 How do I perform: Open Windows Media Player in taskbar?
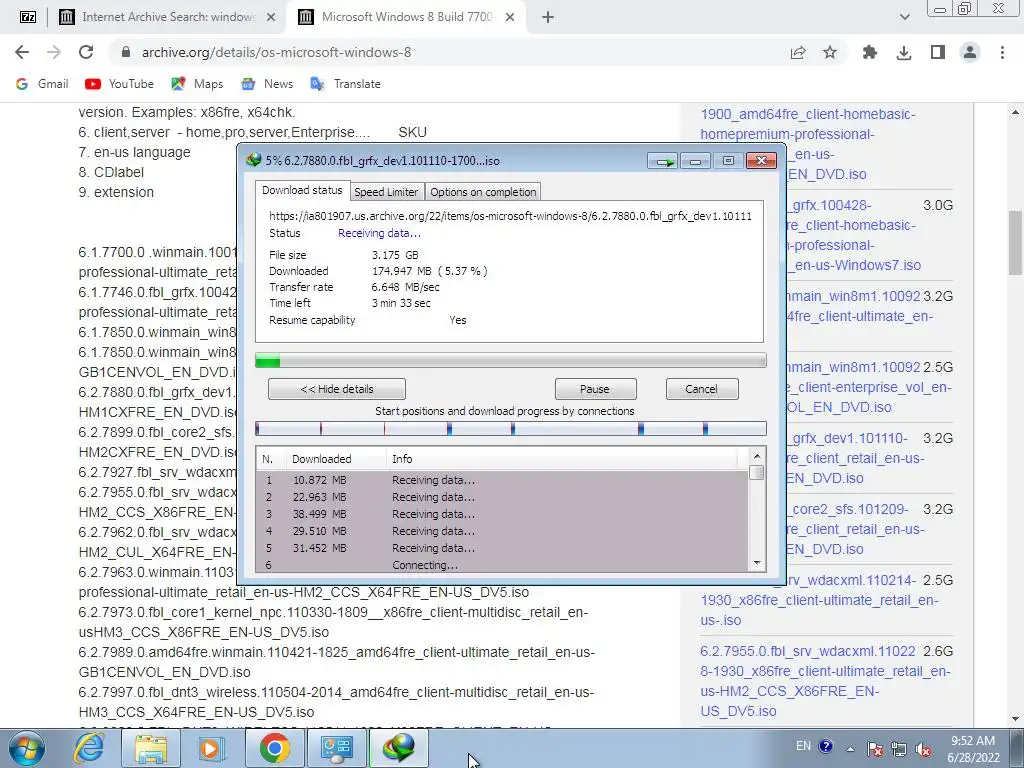tap(212, 748)
